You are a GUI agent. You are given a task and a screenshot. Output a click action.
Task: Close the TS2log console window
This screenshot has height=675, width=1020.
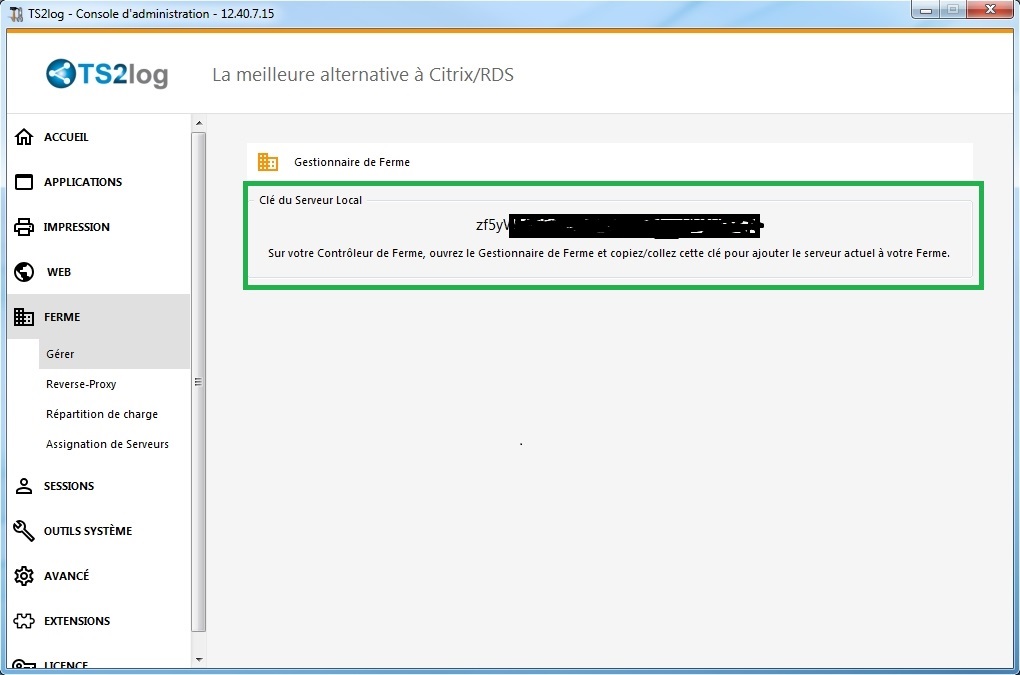(990, 10)
